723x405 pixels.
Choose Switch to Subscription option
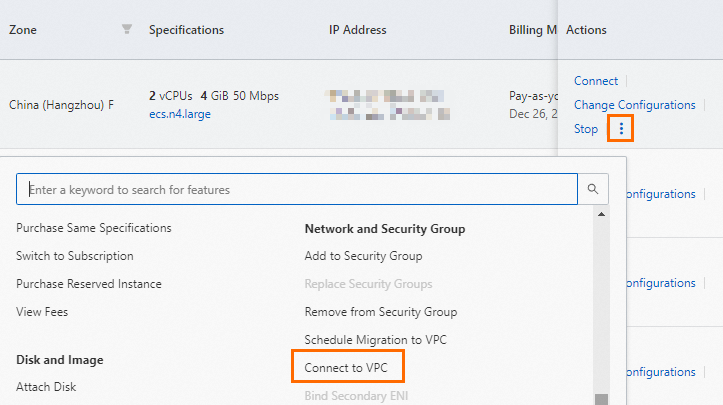coord(75,256)
